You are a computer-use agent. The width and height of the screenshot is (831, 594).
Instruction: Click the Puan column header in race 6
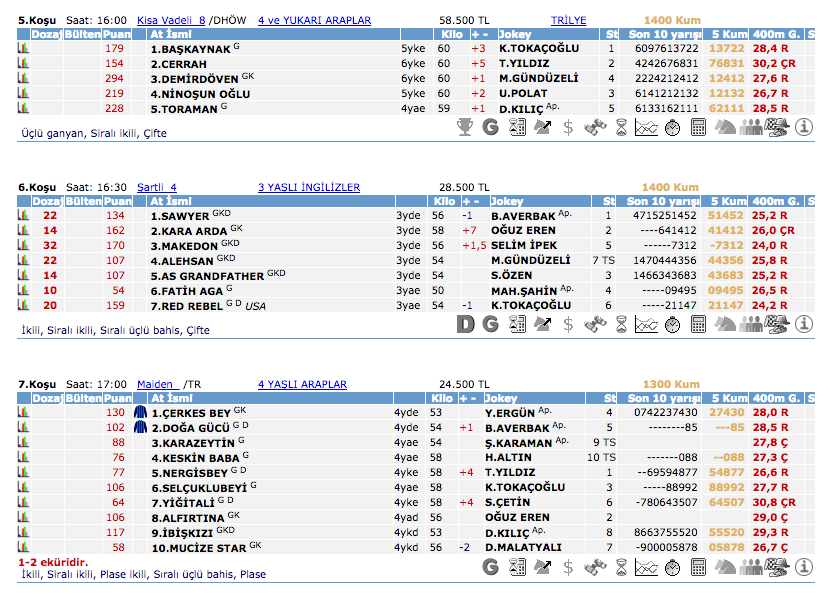click(x=118, y=201)
